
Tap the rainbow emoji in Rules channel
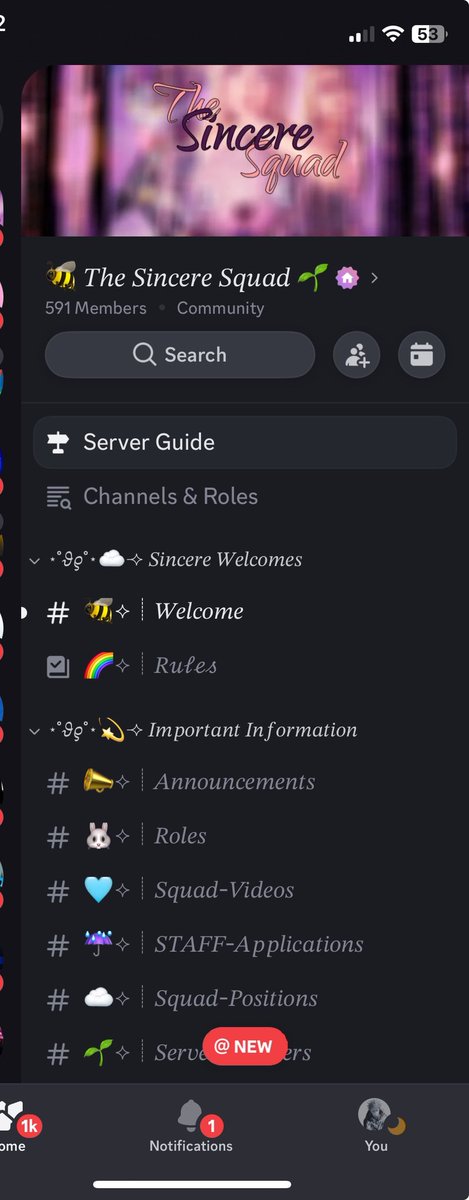(x=98, y=665)
